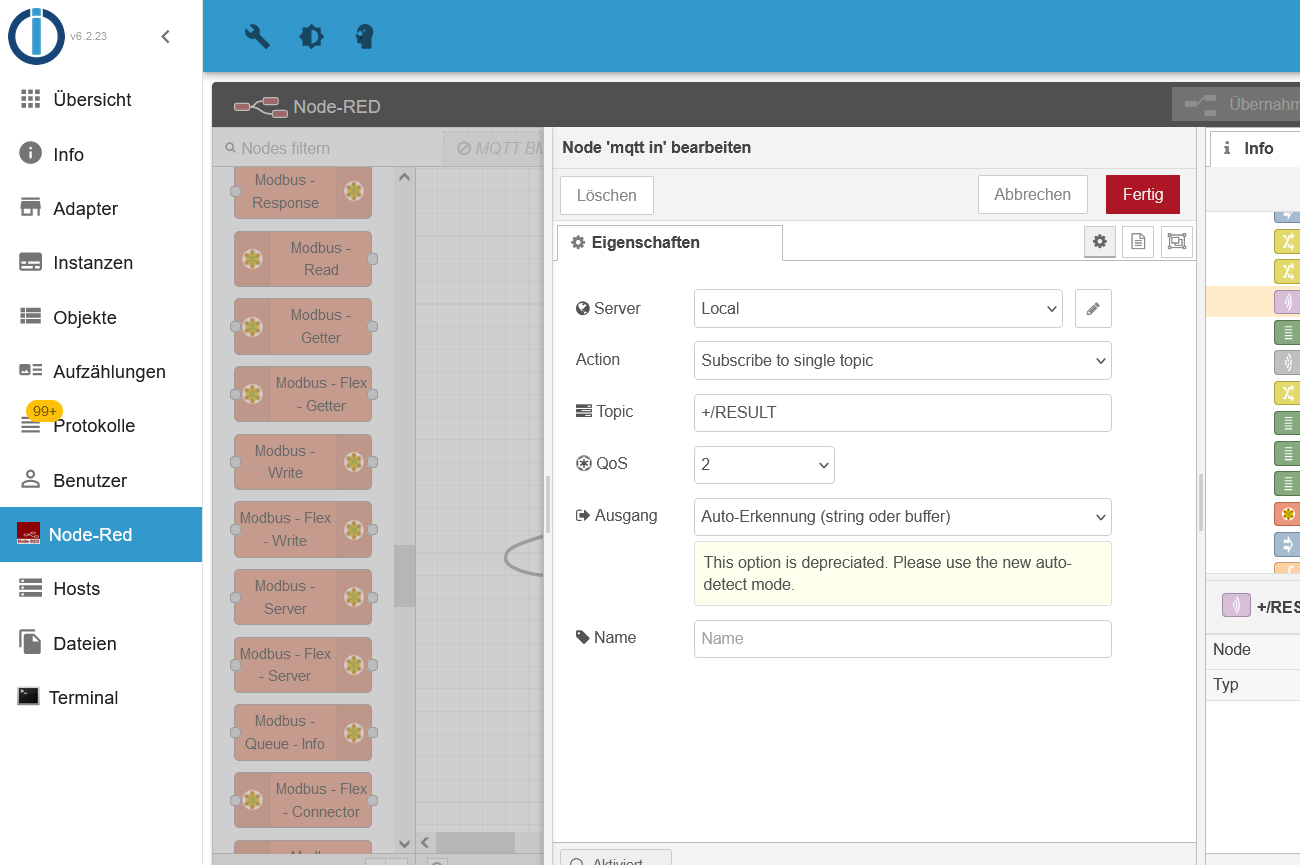
Task: Open the node description document icon
Action: [x=1138, y=242]
